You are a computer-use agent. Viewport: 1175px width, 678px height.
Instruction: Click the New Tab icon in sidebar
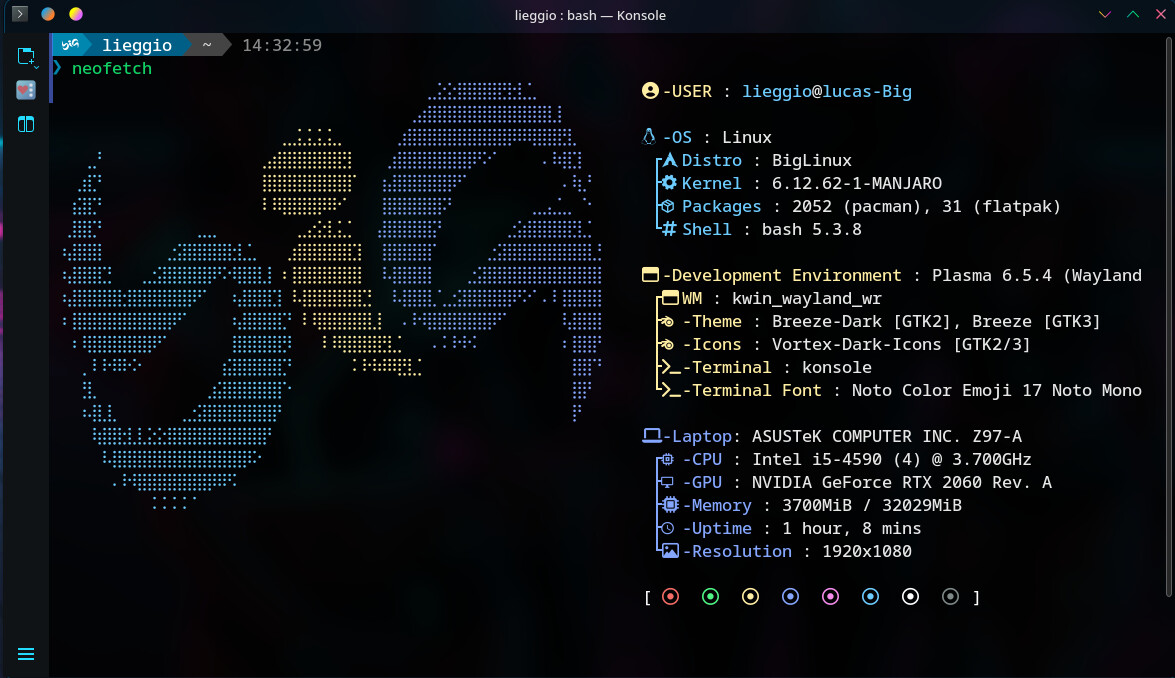25,55
